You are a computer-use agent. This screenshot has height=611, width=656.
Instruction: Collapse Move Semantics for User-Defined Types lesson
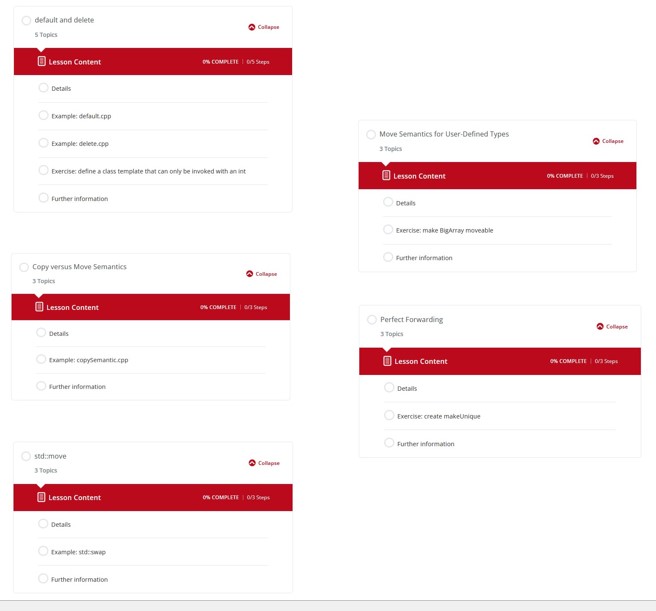608,141
